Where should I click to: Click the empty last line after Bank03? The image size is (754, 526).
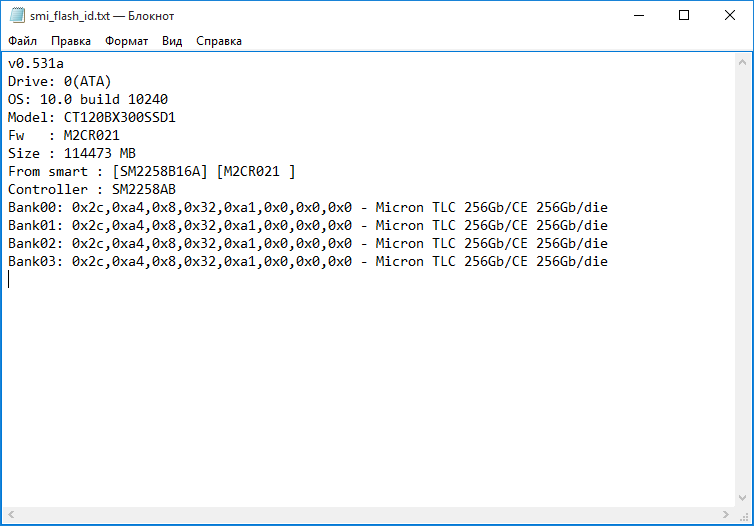tap(370, 280)
